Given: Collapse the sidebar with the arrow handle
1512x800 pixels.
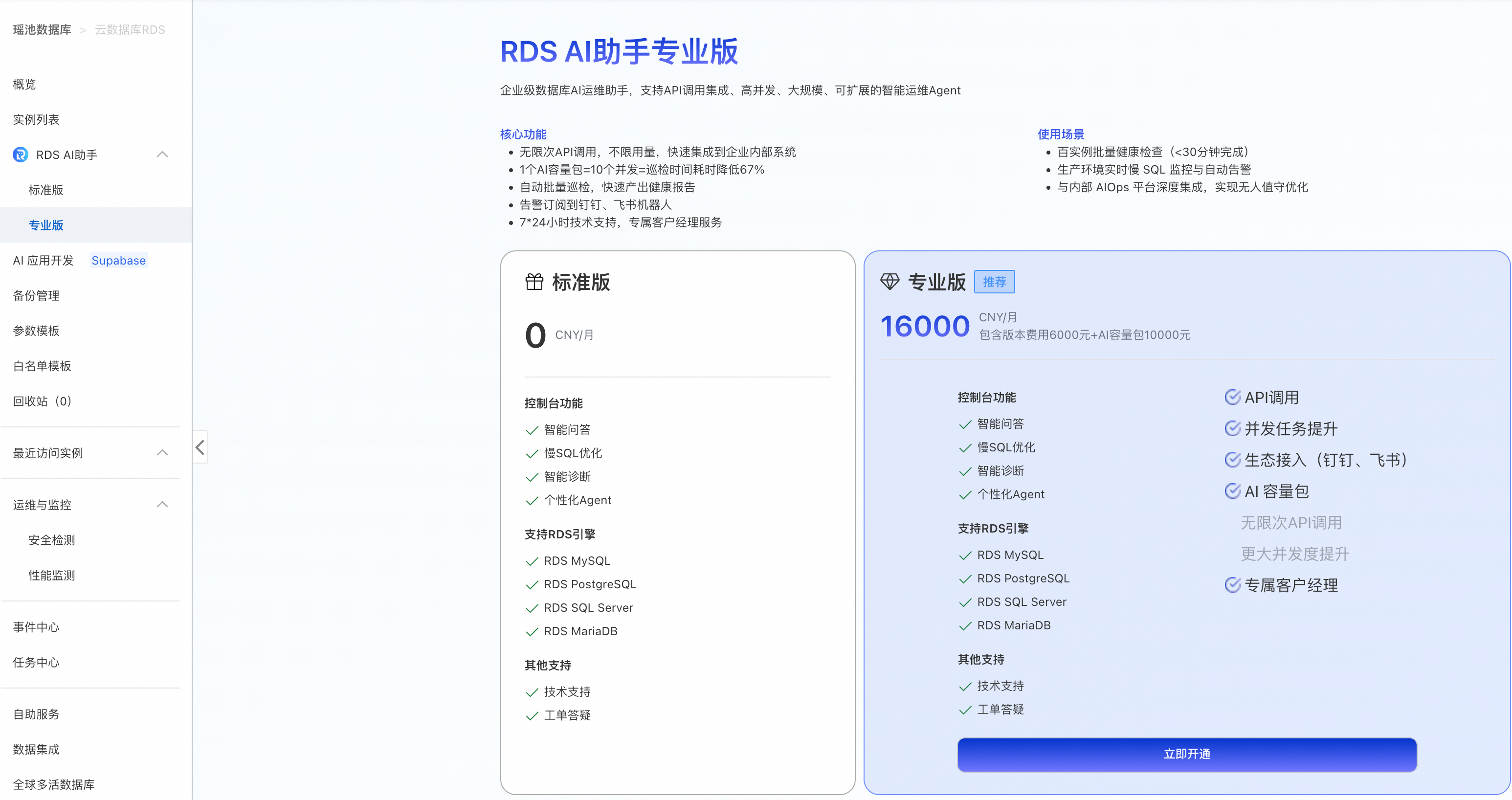Looking at the screenshot, I should [x=200, y=447].
